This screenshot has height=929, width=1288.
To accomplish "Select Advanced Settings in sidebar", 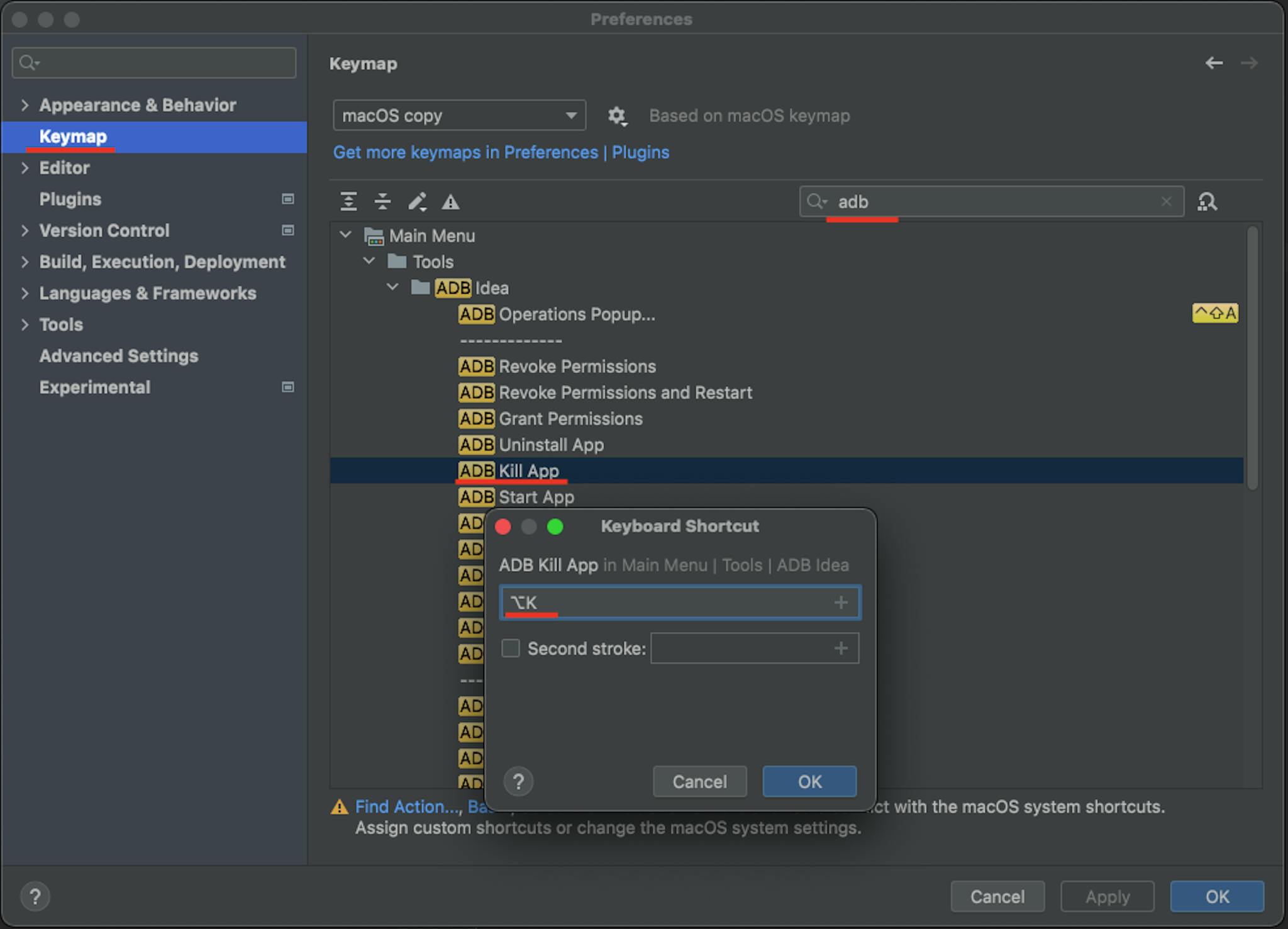I will (119, 356).
